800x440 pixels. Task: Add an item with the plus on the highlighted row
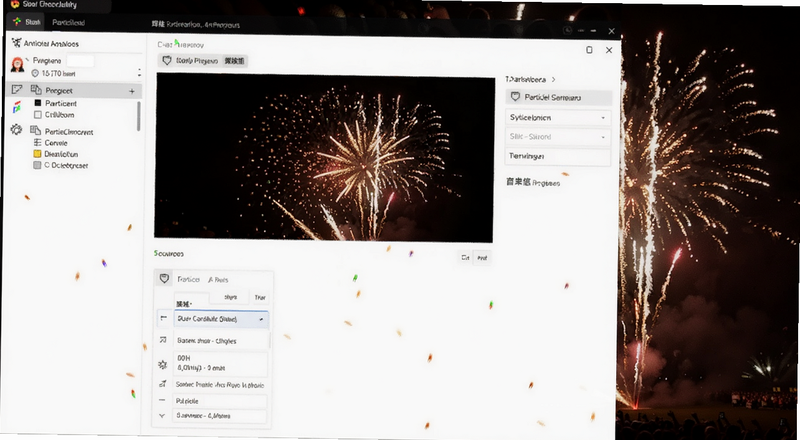132,91
